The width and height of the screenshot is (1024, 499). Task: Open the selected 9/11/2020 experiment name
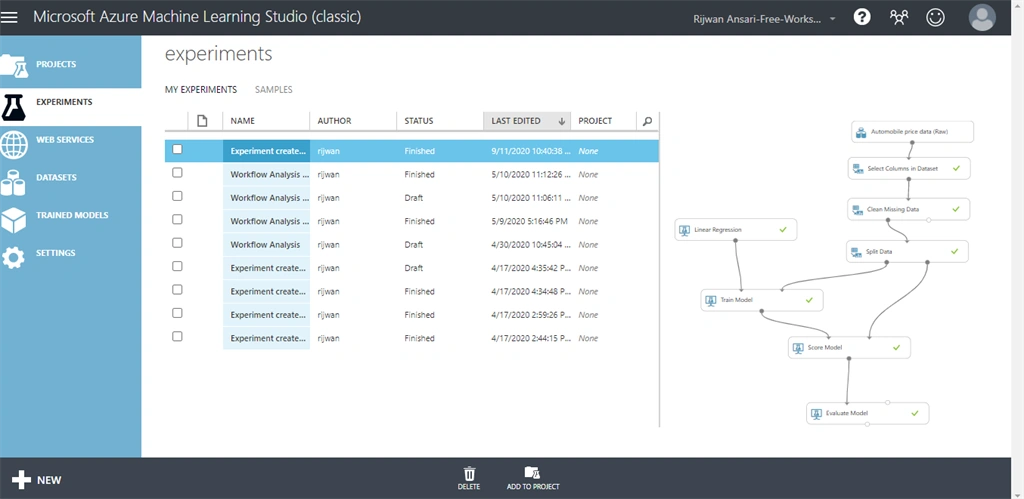click(268, 151)
